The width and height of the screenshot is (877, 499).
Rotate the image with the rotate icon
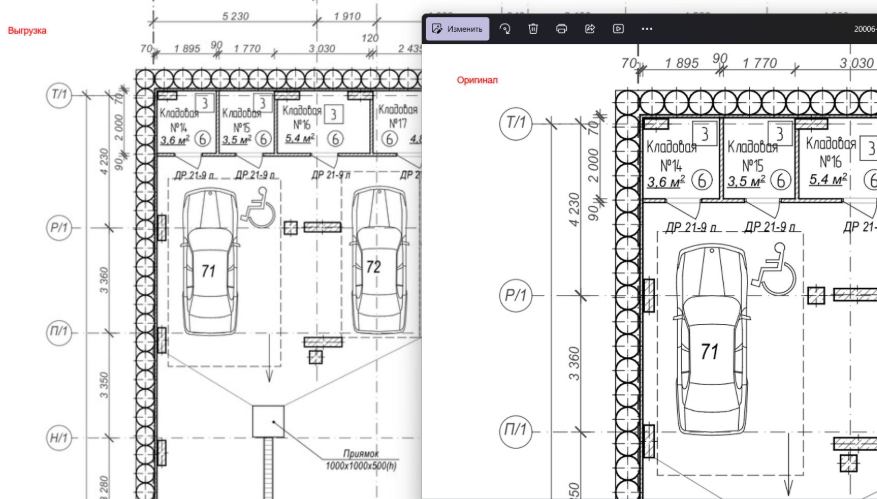(x=506, y=29)
